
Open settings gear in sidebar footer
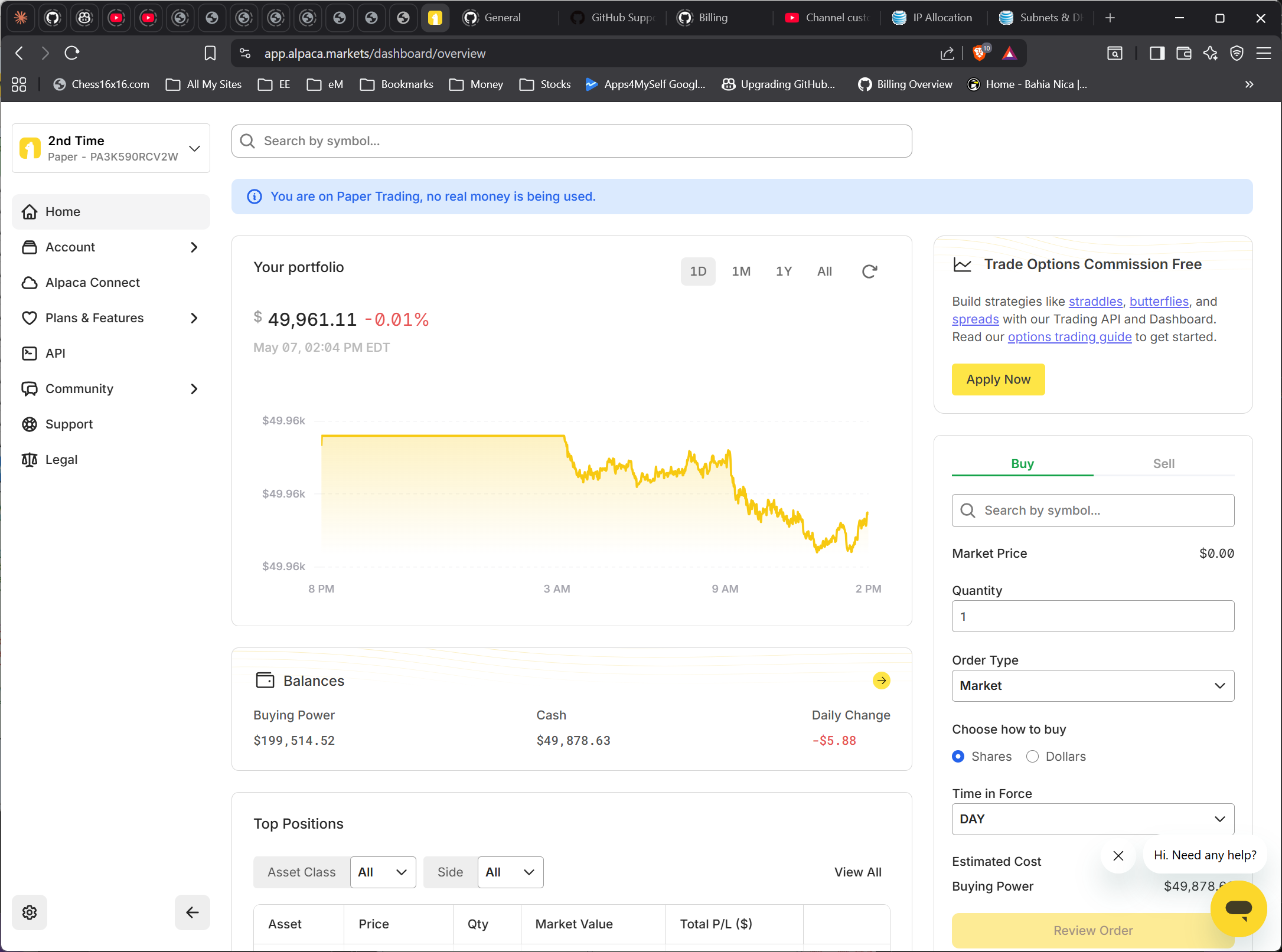[x=30, y=912]
